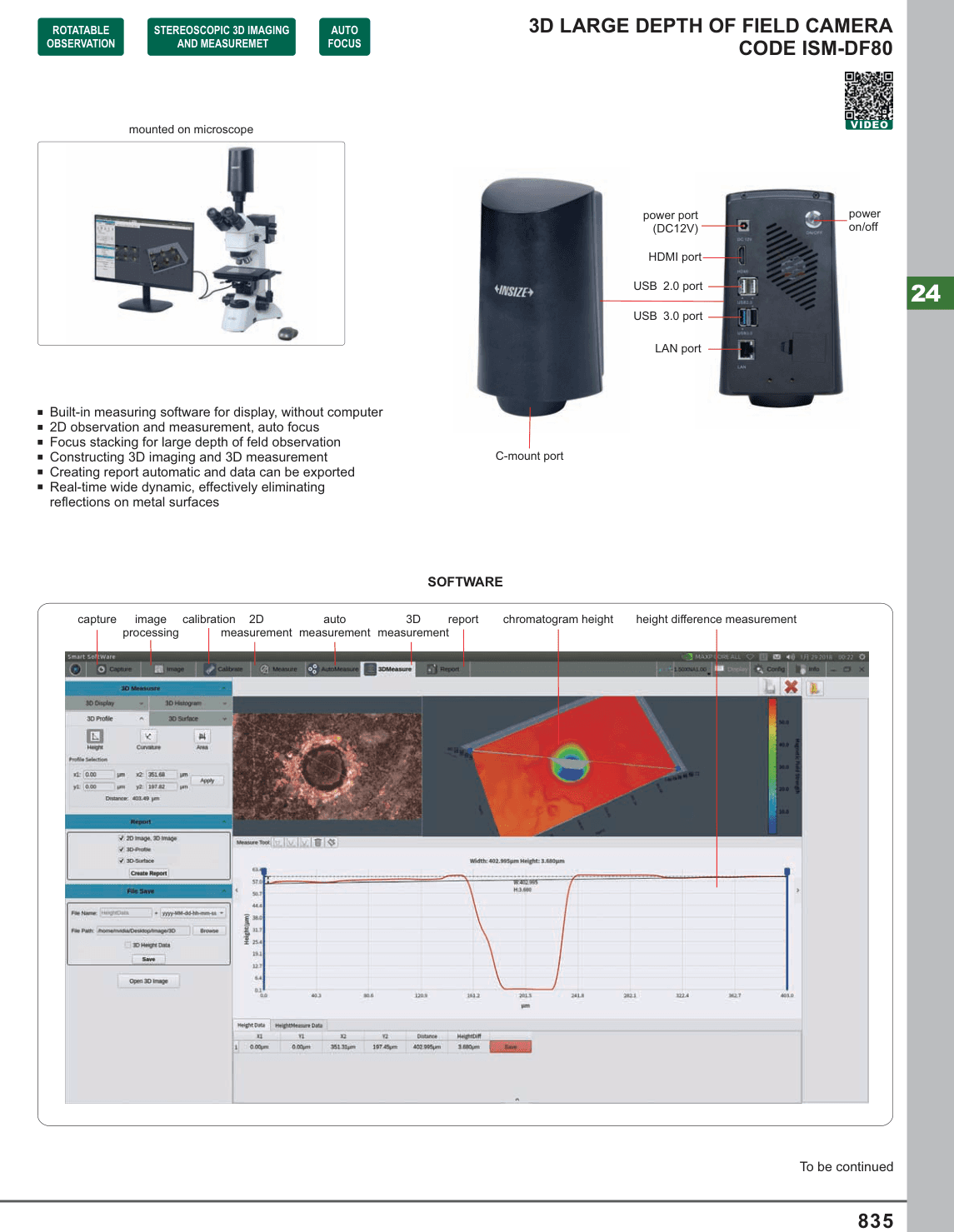954x1232 pixels.
Task: Click the HeightDiff cell 3.680µm
Action: tap(469, 1047)
